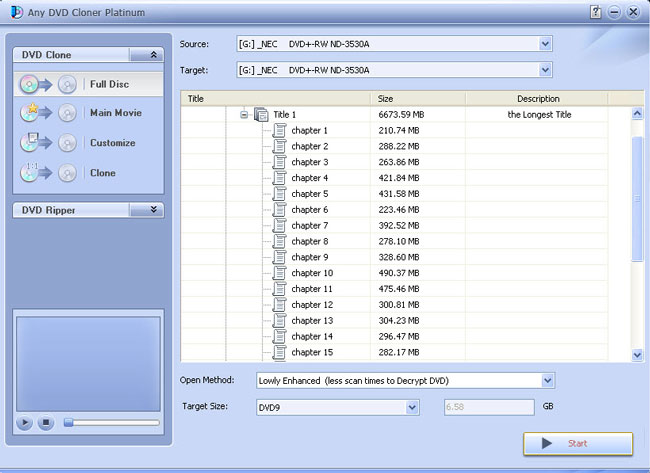
Task: Click the preview seek slider
Action: point(111,423)
